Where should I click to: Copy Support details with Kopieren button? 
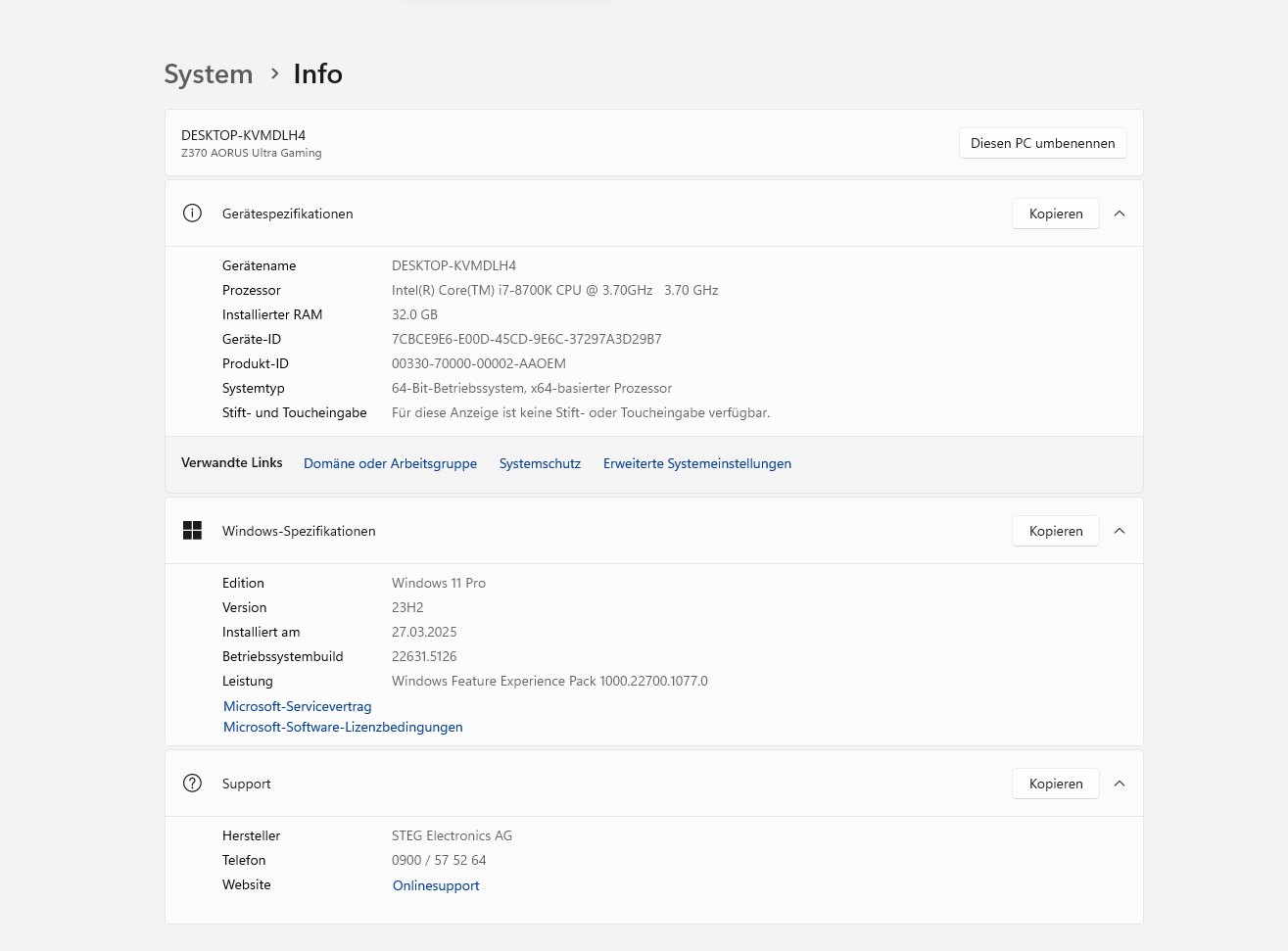tap(1056, 784)
